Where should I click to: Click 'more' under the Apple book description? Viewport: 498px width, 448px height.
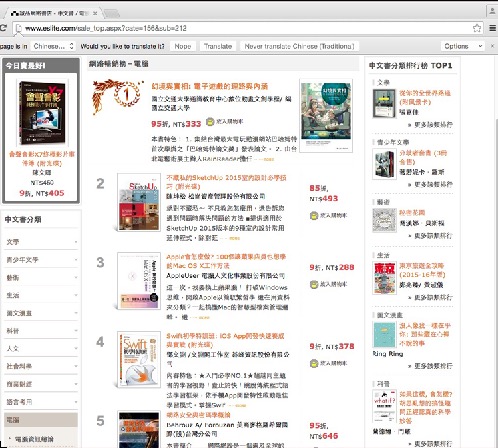[204, 318]
